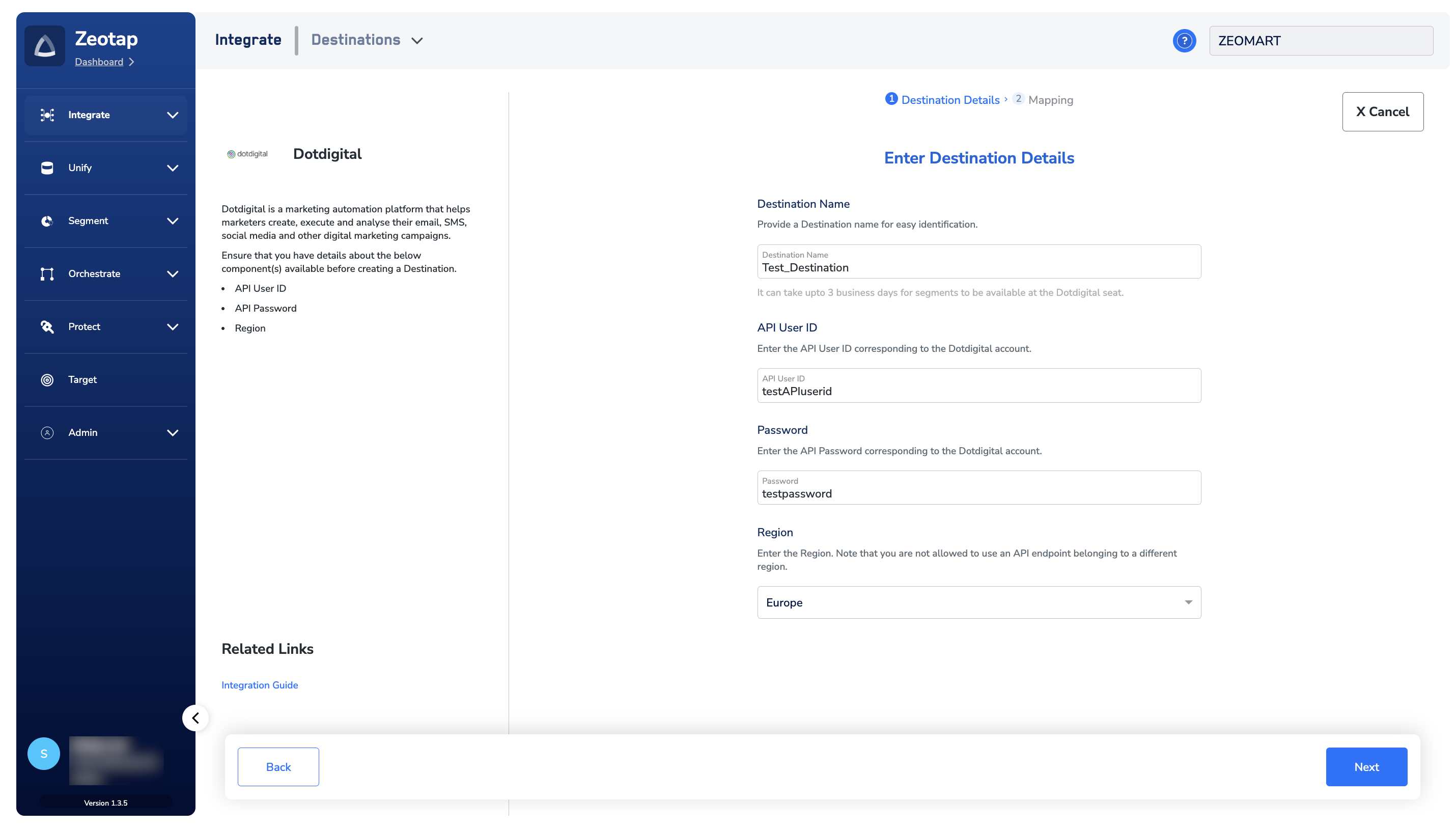Collapse the sidebar with arrow button
This screenshot has height=828, width=1456.
(x=195, y=717)
